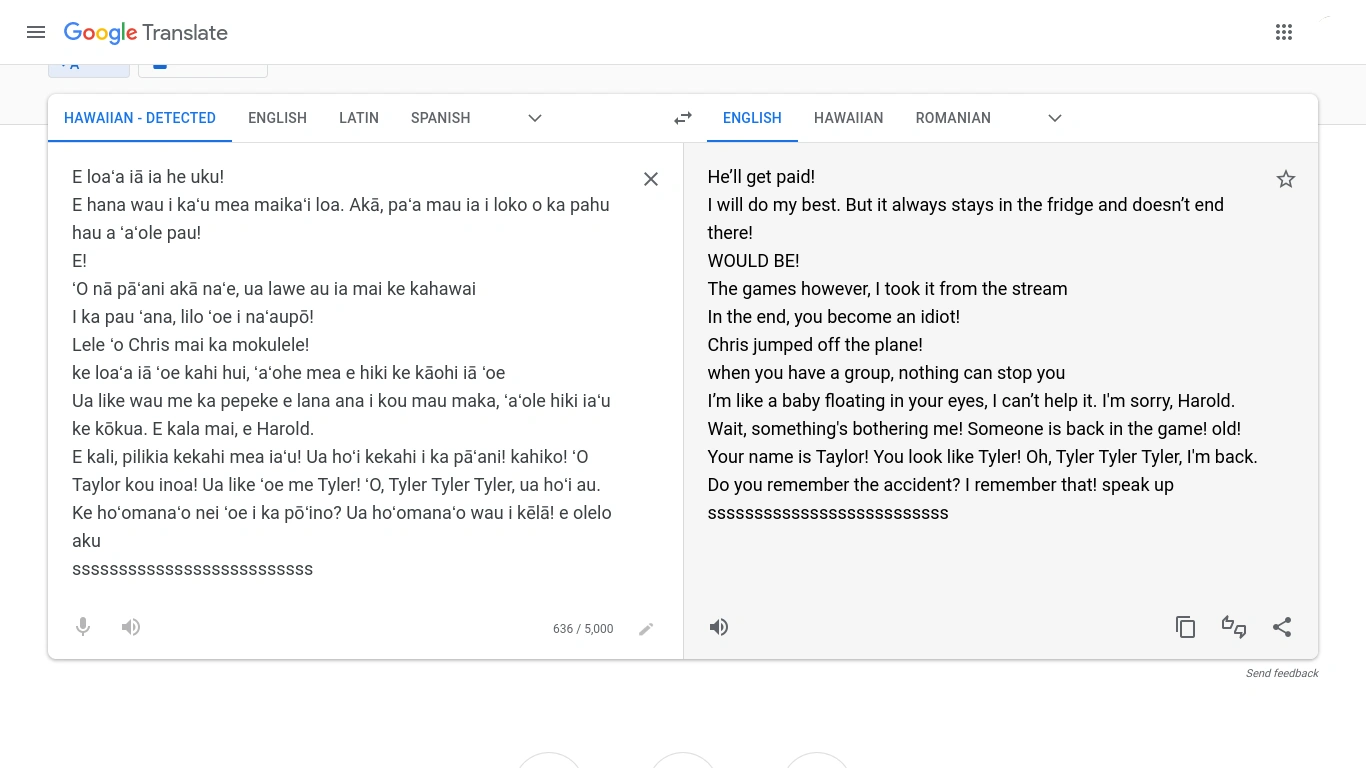Open the pencil input tools icon
1366x768 pixels.
(646, 629)
